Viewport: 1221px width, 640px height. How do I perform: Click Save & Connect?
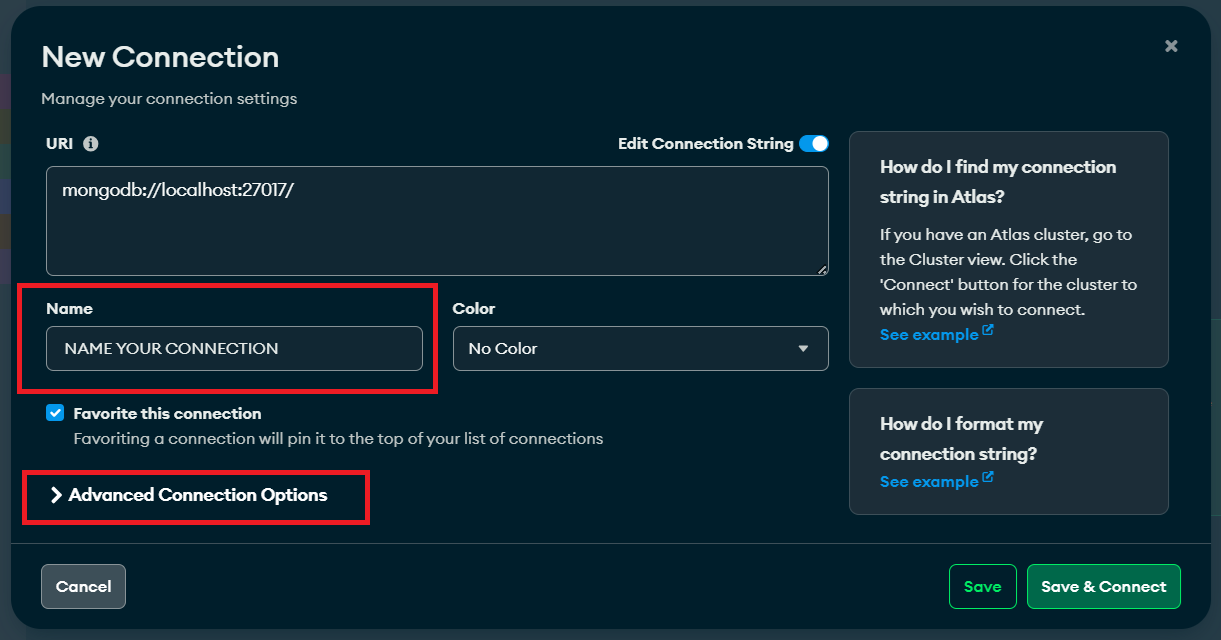click(x=1103, y=587)
